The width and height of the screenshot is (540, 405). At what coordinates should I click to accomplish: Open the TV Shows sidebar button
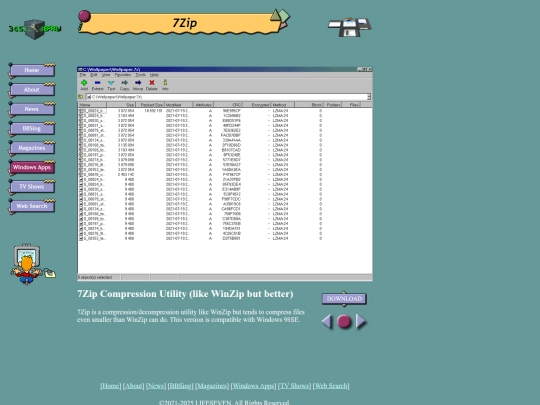point(32,186)
